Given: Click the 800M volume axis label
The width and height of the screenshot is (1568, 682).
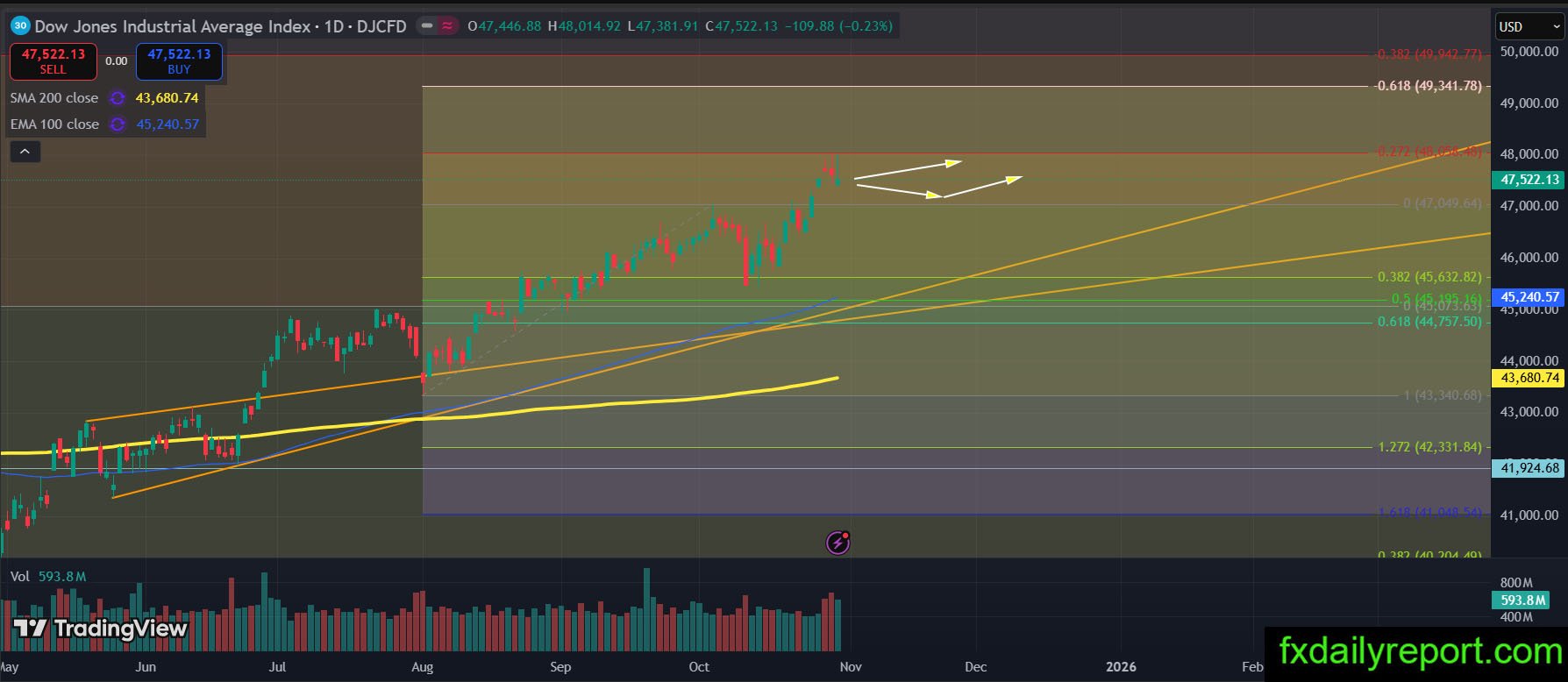Looking at the screenshot, I should coord(1515,583).
